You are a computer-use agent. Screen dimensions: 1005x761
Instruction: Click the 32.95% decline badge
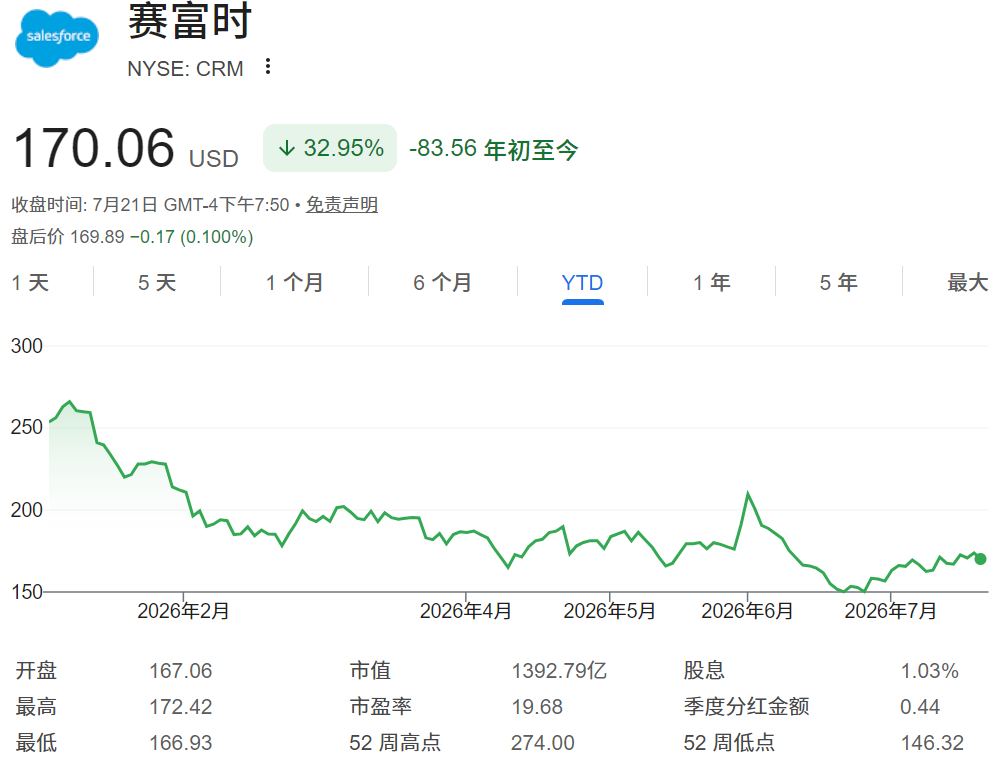click(x=330, y=148)
